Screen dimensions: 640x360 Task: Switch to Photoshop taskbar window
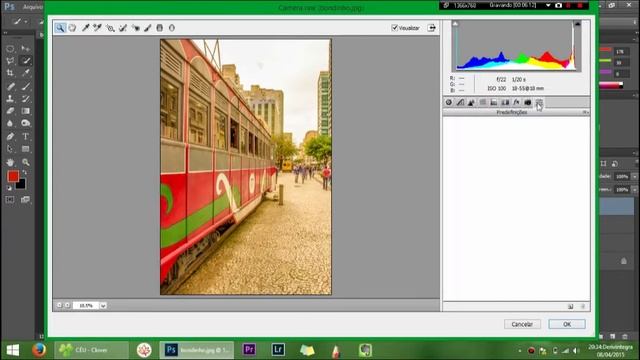[x=197, y=350]
